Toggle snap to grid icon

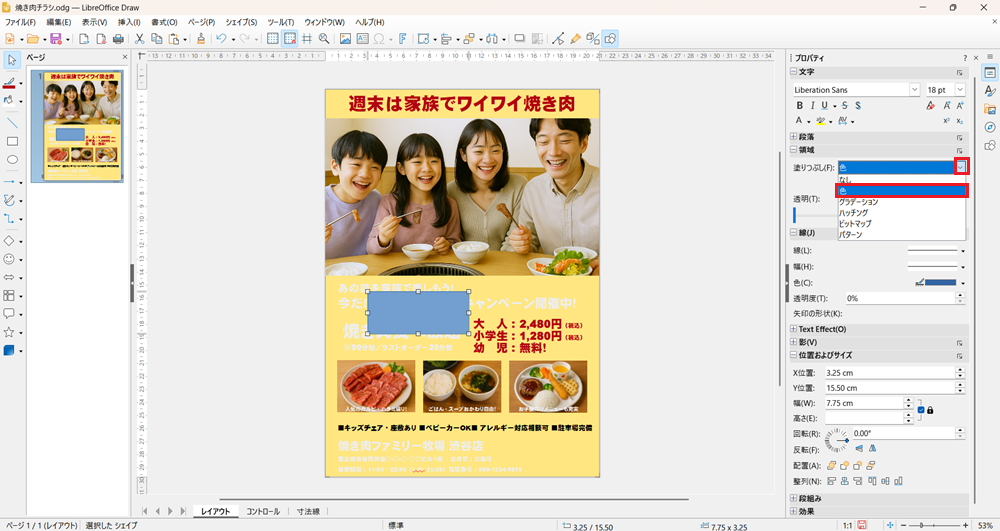click(x=290, y=38)
